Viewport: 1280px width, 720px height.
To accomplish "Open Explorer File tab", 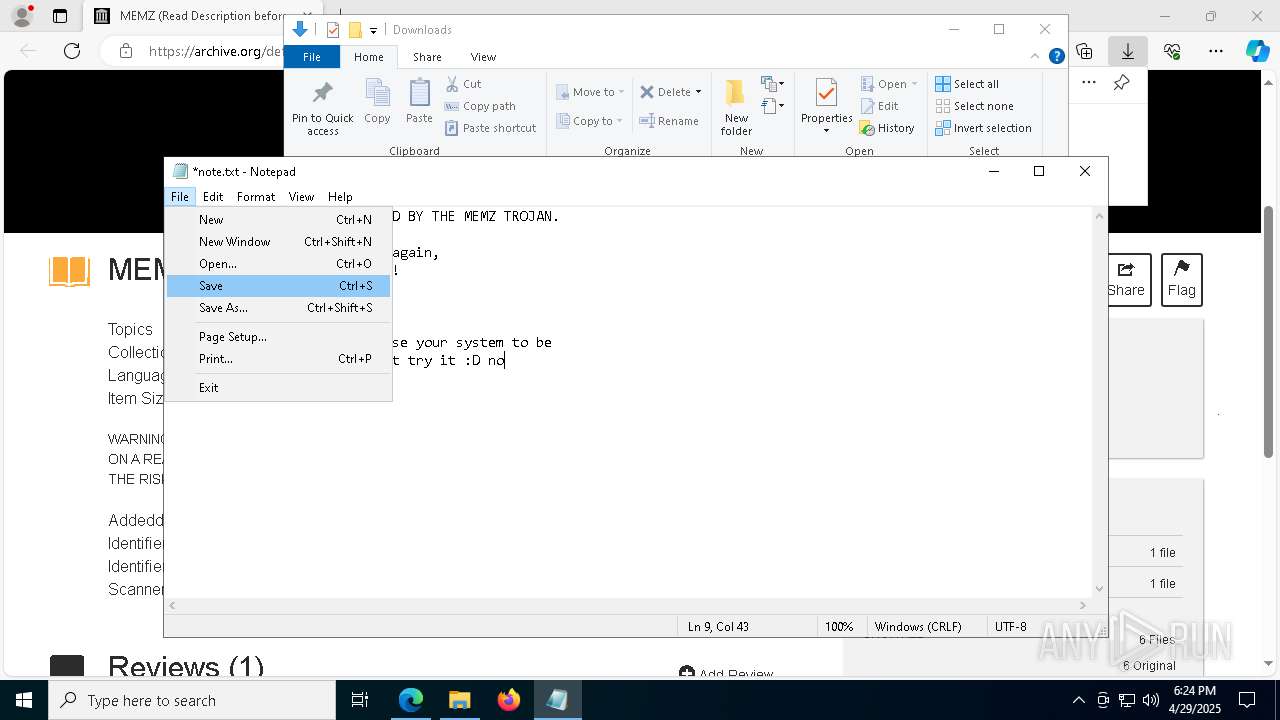I will coord(312,57).
